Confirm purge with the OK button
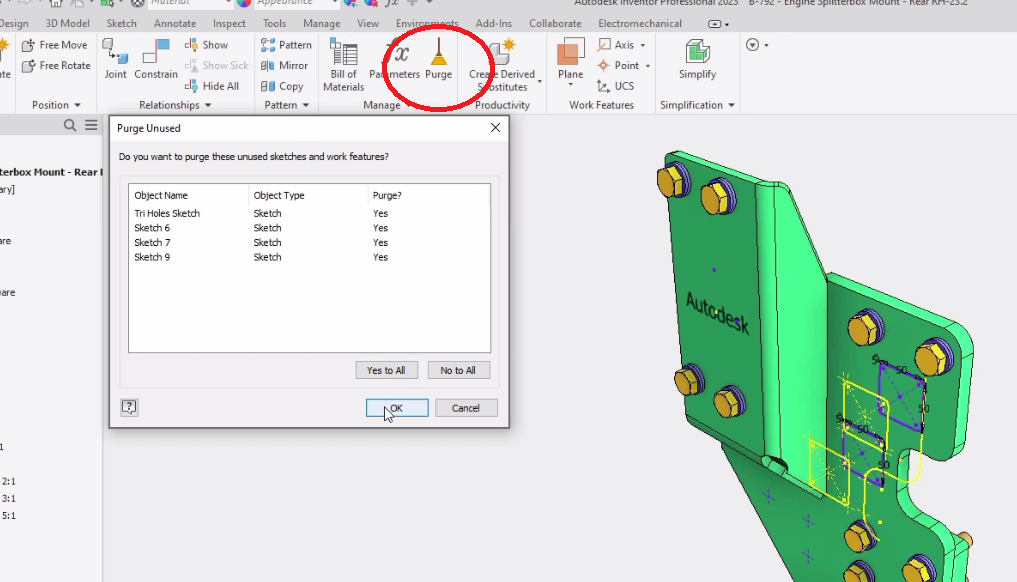Screen dimensions: 1017x582 point(397,408)
